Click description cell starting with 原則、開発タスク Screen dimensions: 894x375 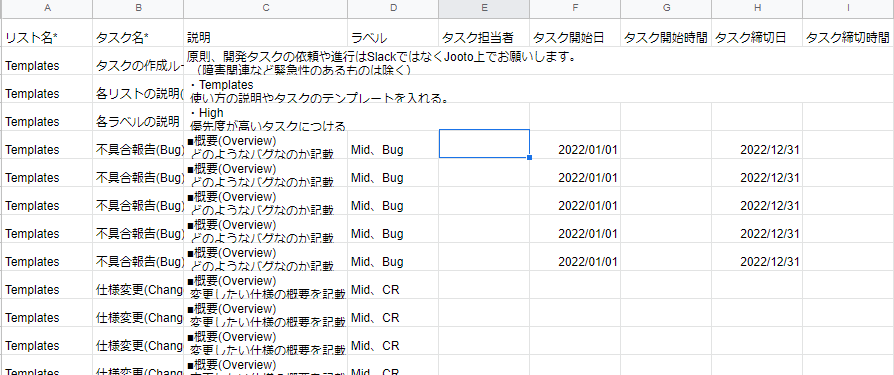266,60
